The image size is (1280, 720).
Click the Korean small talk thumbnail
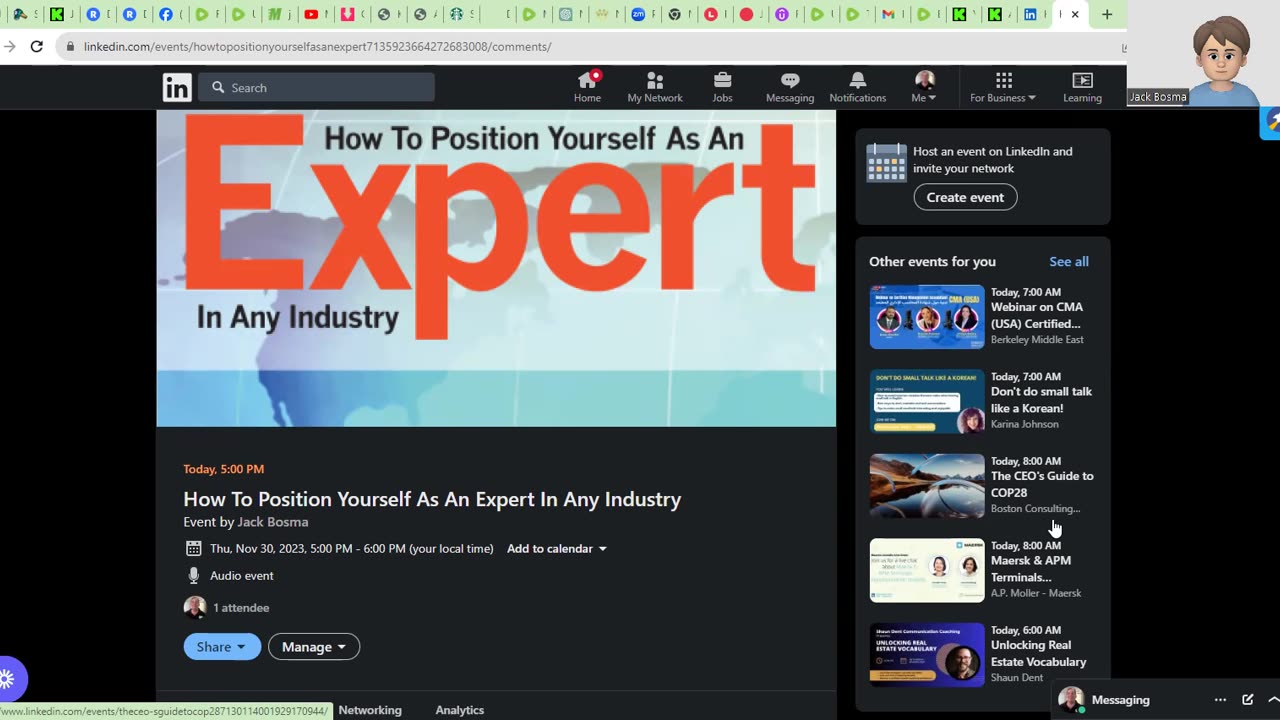point(927,401)
